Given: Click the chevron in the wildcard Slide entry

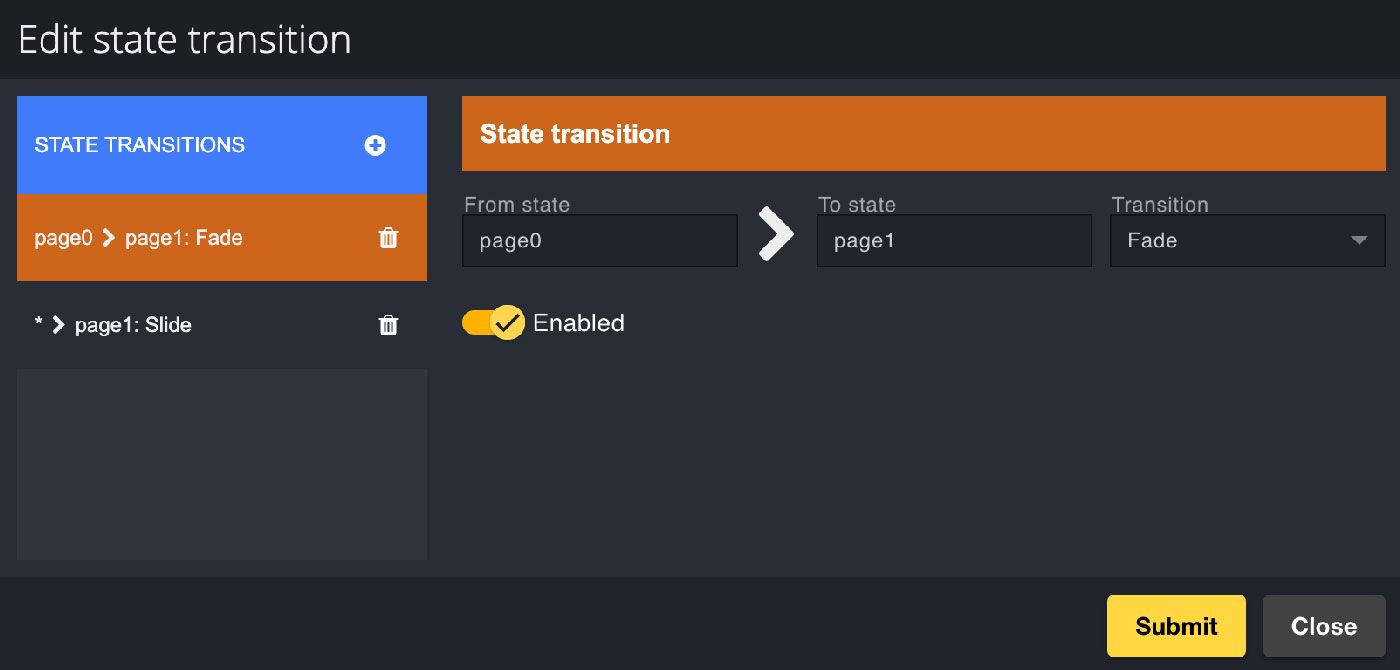Looking at the screenshot, I should 56,324.
